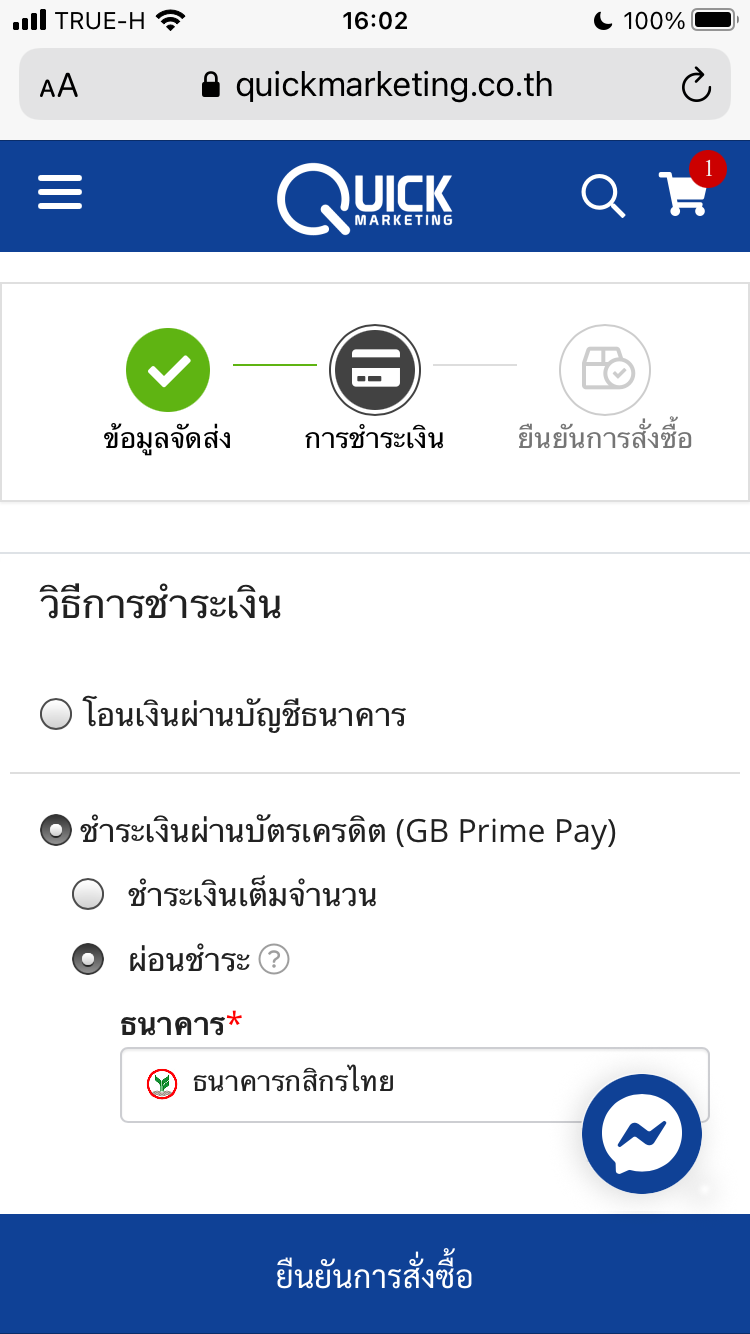Select bank transfer payment option
750x1334 pixels.
(56, 715)
